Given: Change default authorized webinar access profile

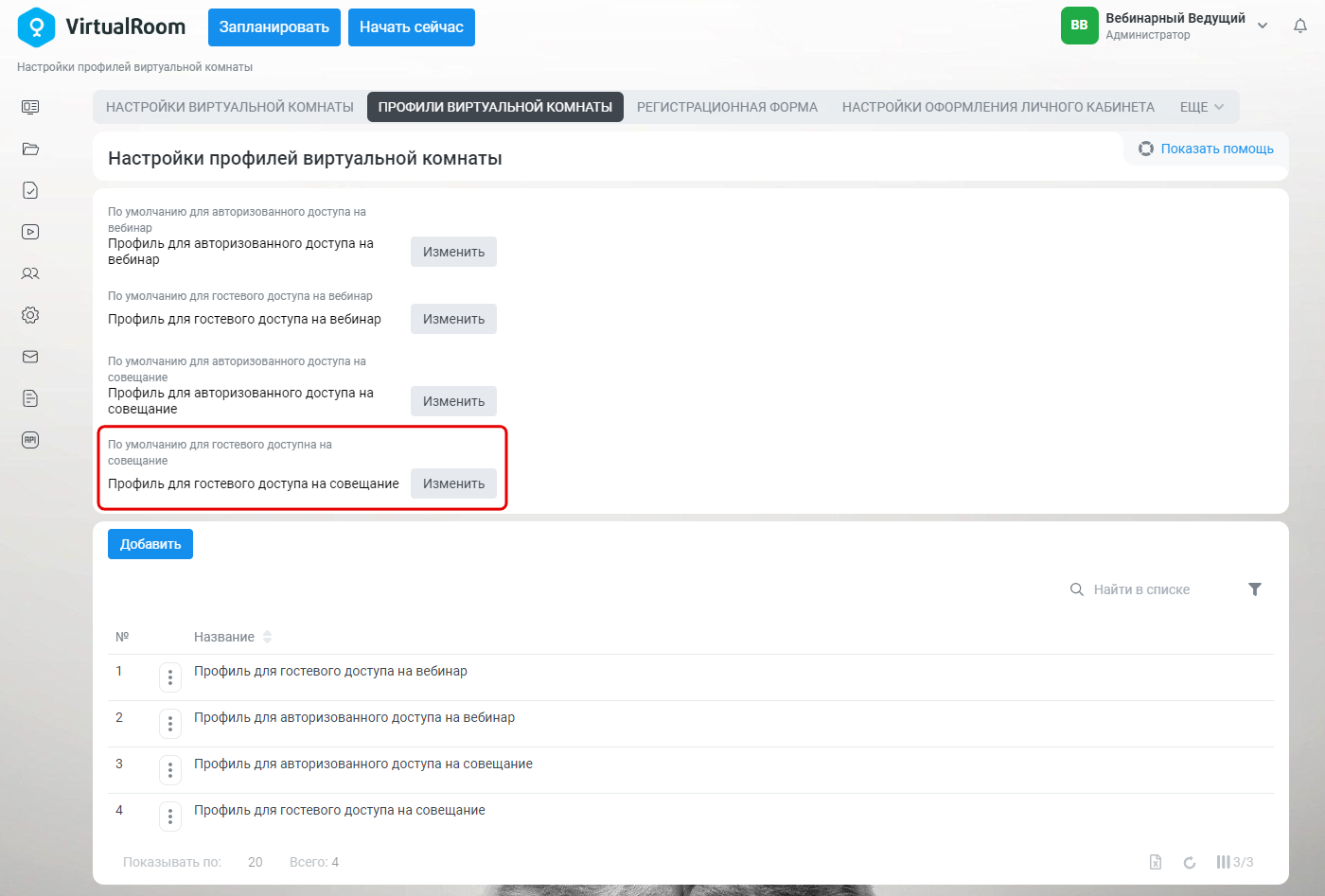Looking at the screenshot, I should (453, 252).
